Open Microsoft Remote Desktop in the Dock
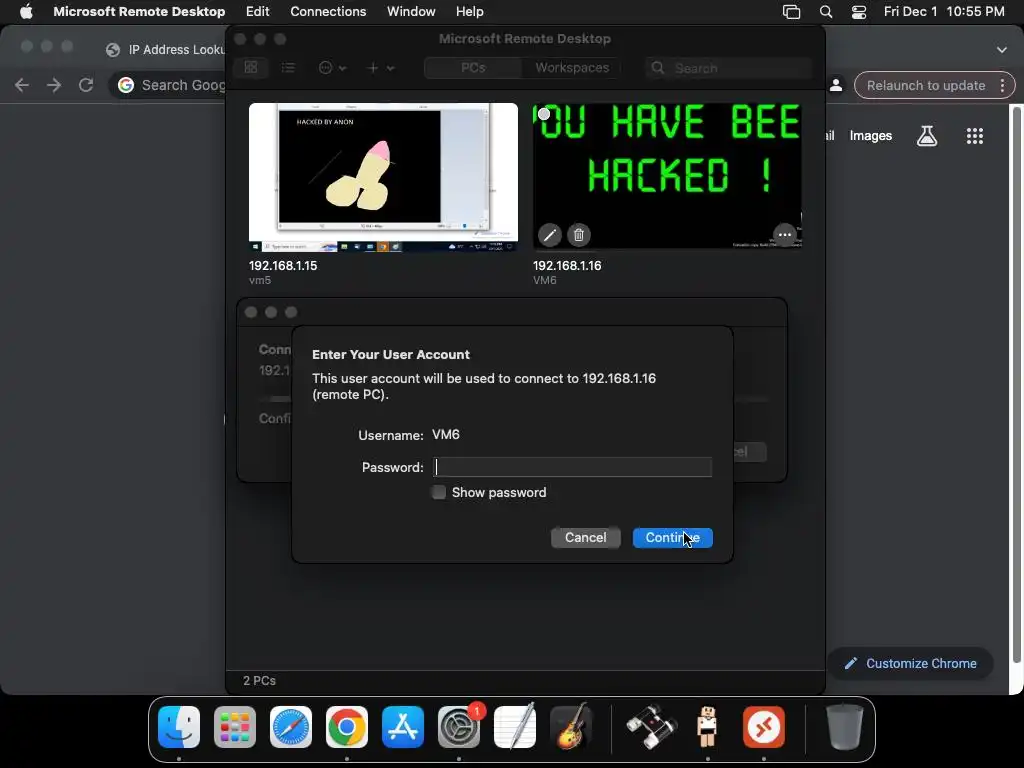This screenshot has width=1024, height=768. 763,726
